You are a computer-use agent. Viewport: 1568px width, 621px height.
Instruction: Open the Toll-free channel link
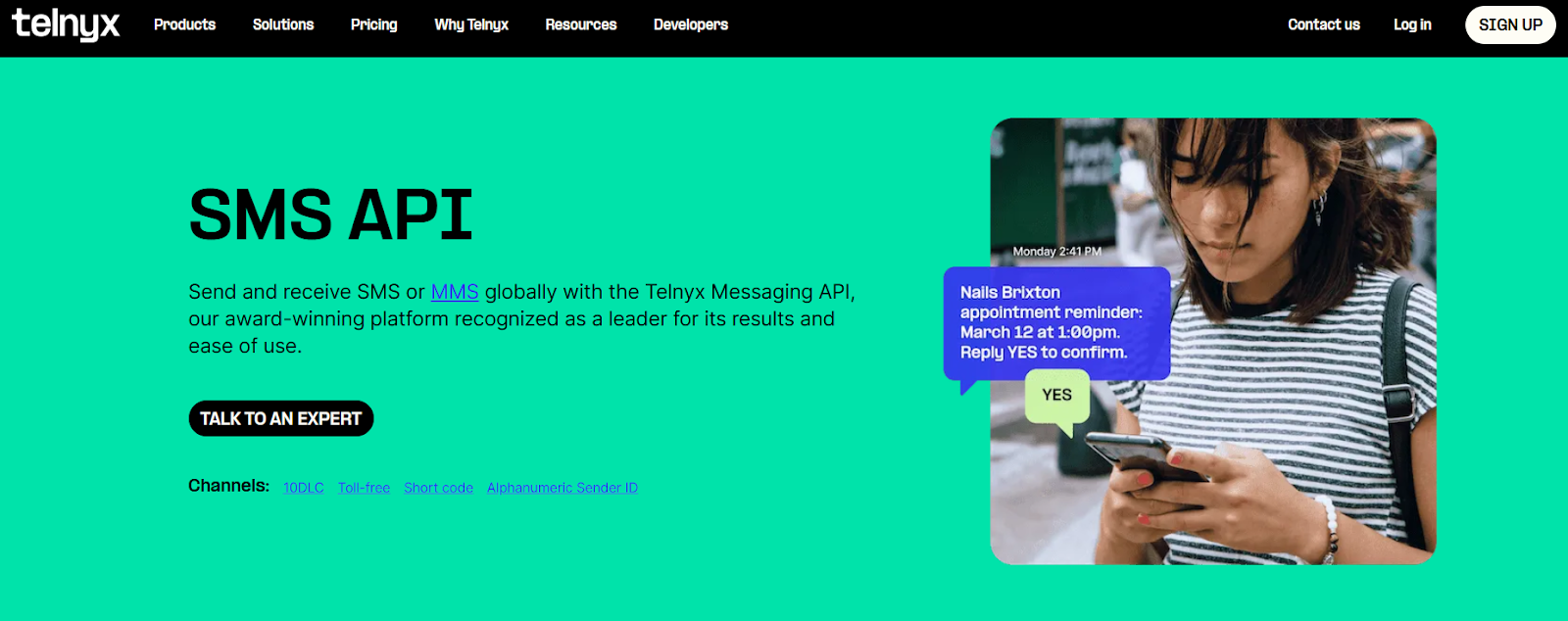(x=364, y=488)
